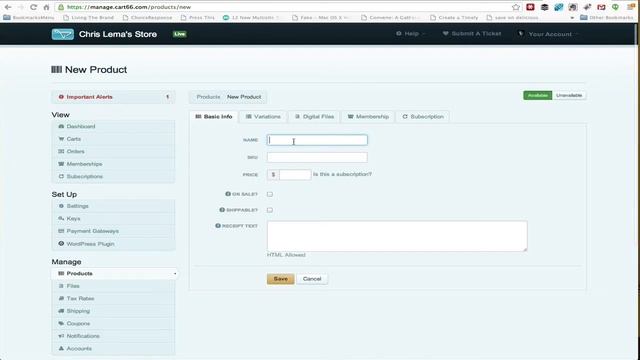The height and width of the screenshot is (360, 640).
Task: Check the Shippable checkbox
Action: (270, 210)
